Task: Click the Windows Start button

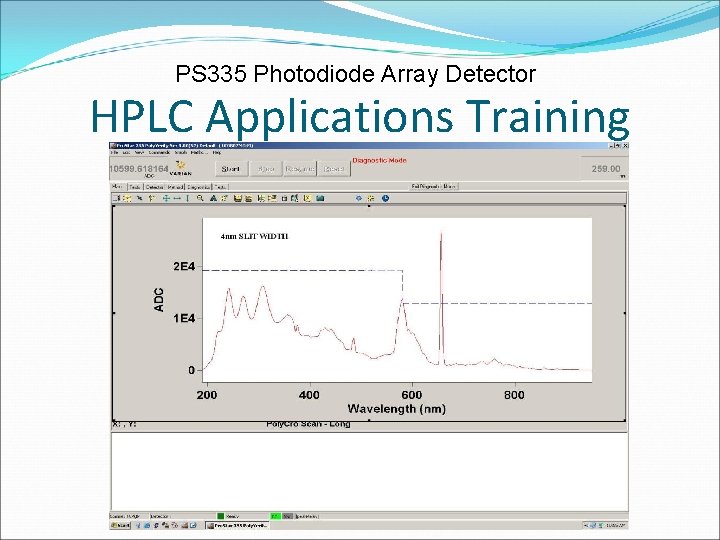Action: (120, 525)
